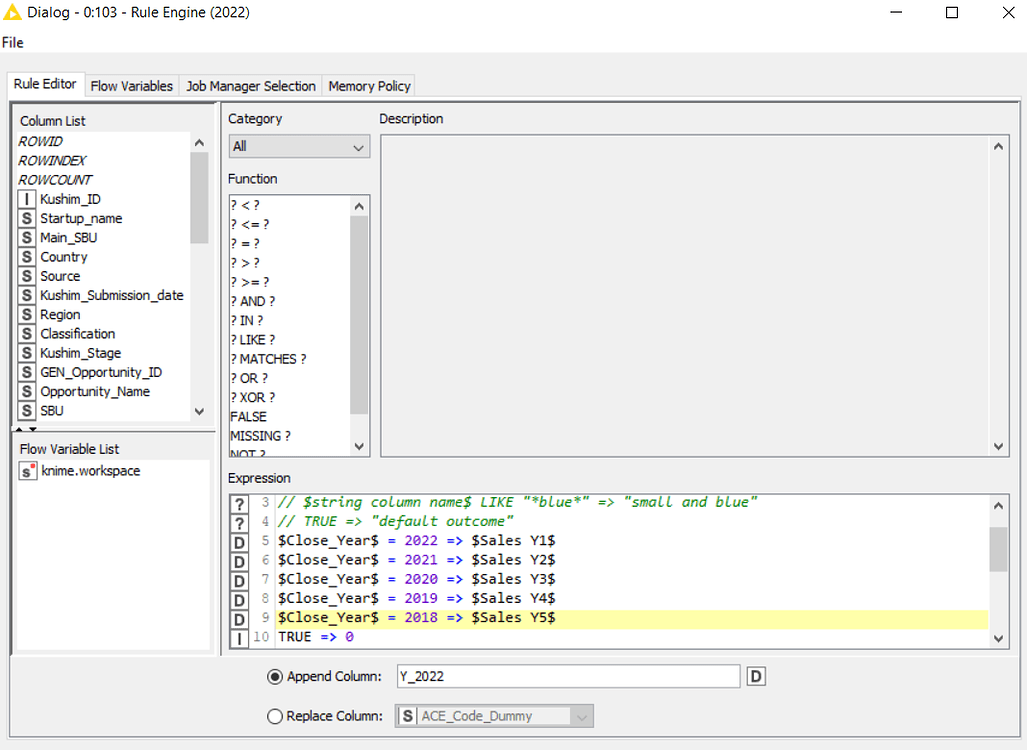Select the Replace Column radio button
The width and height of the screenshot is (1027, 750).
coord(274,715)
